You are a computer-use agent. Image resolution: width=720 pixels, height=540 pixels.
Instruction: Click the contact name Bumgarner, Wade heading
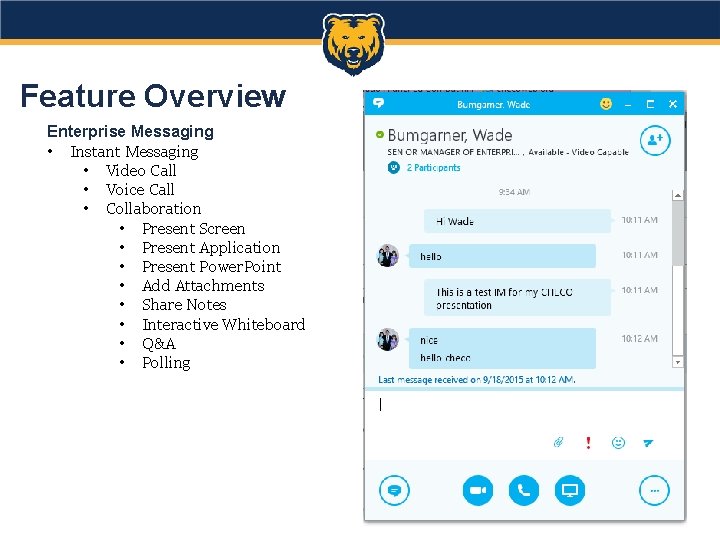pyautogui.click(x=450, y=135)
